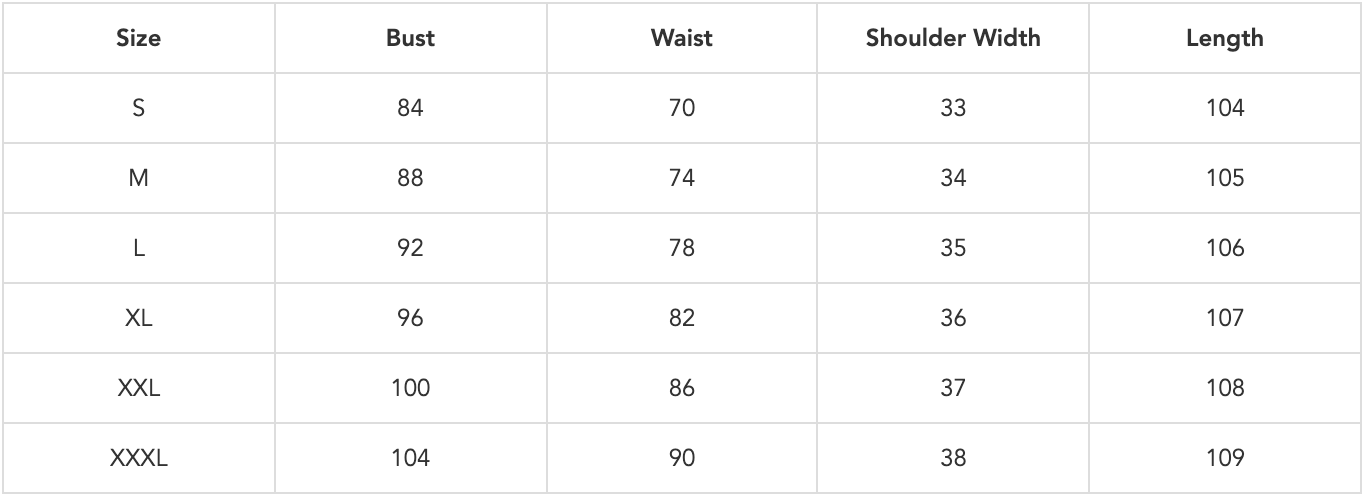The height and width of the screenshot is (496, 1364).
Task: Select the XL size cell
Action: pos(139,318)
